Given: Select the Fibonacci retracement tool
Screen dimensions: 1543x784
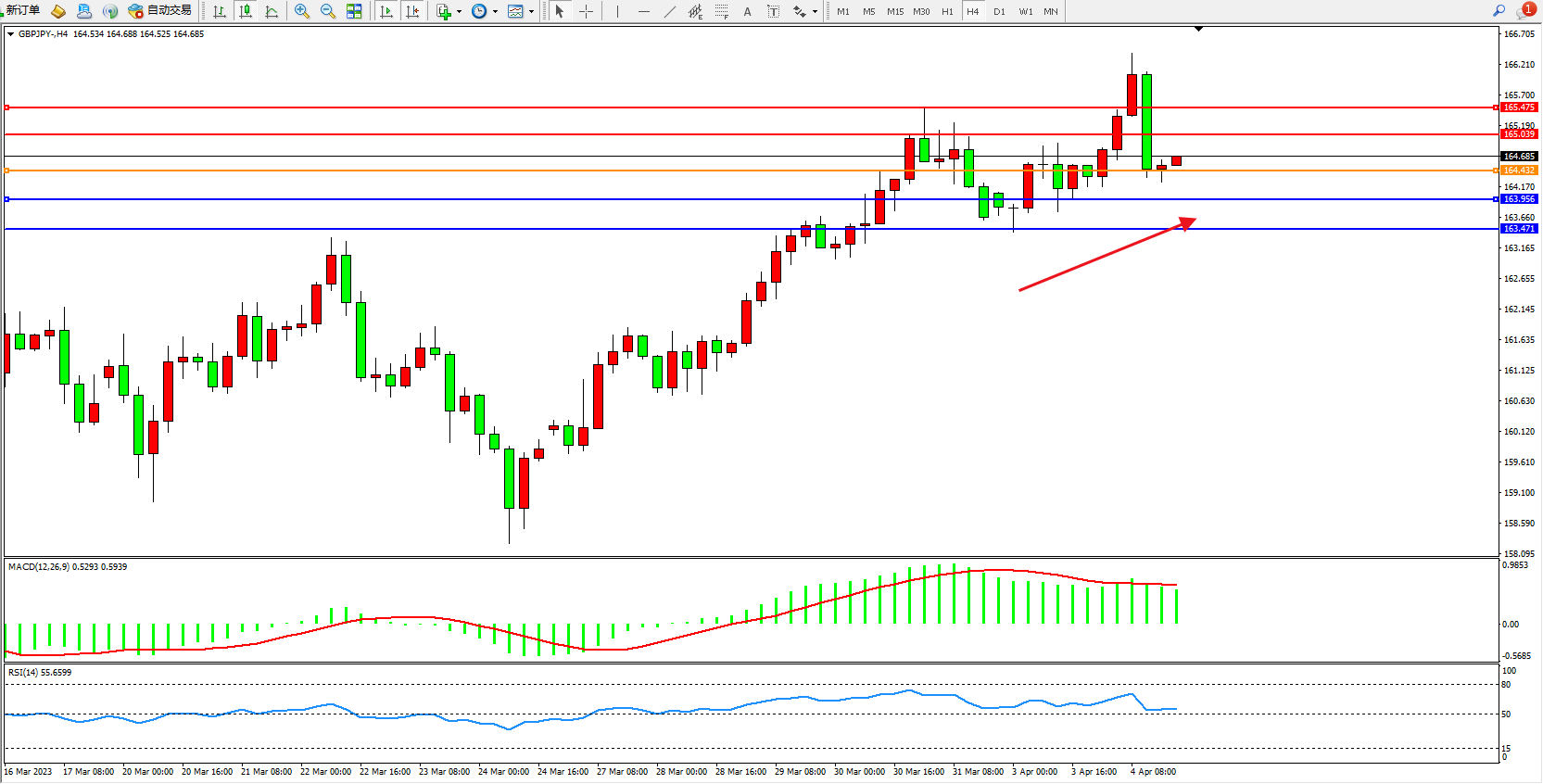Looking at the screenshot, I should (721, 11).
